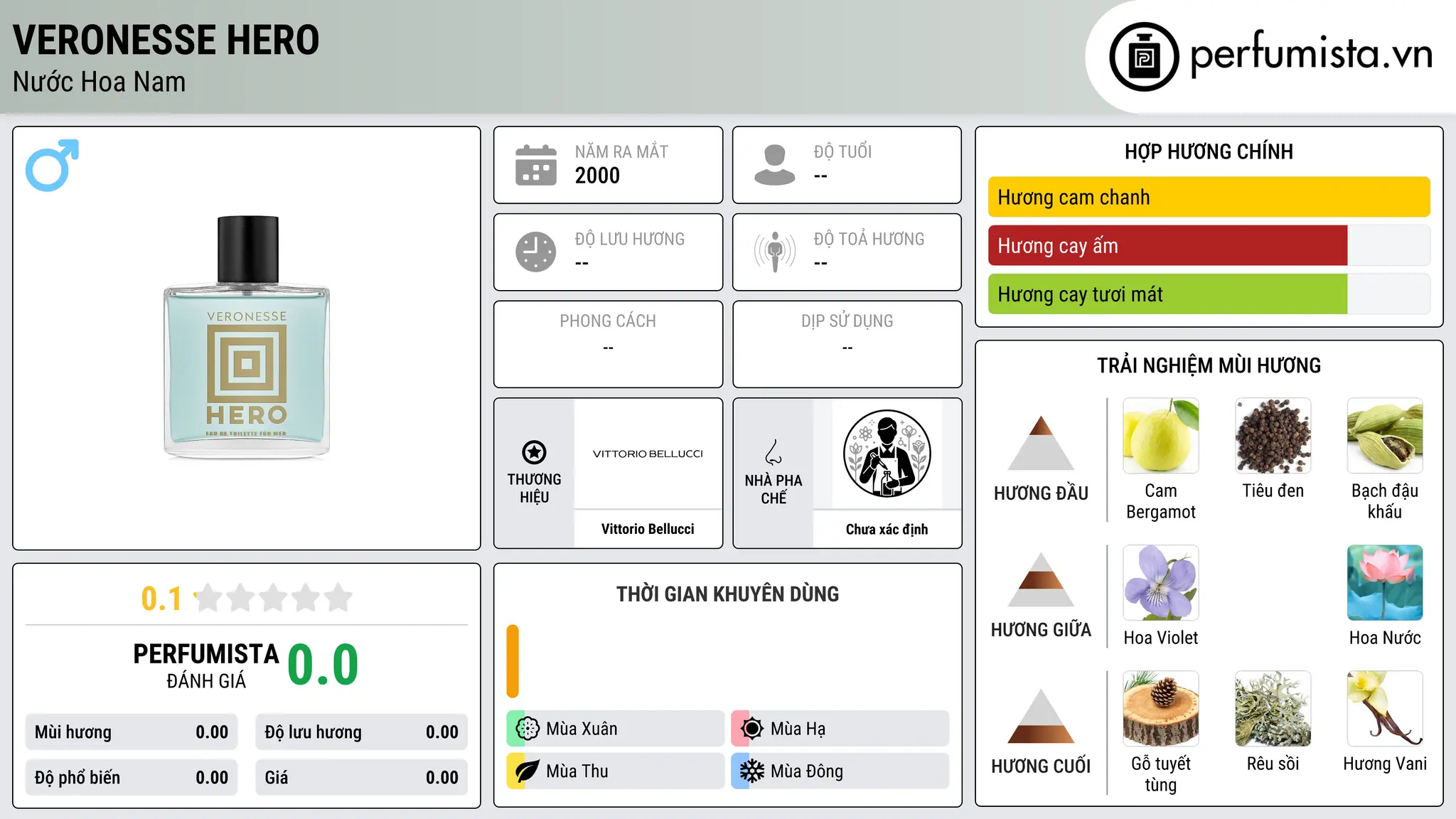Click the Hoa Violet note name
1456x819 pixels.
1161,638
